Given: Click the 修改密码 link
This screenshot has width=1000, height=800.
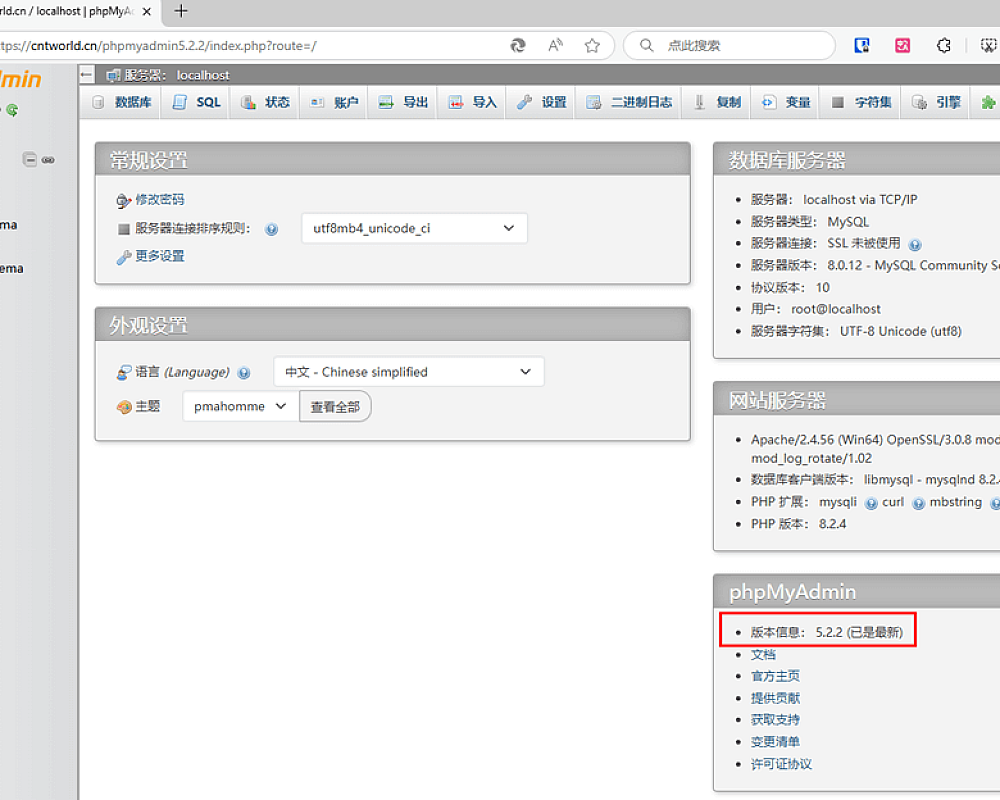Looking at the screenshot, I should [x=160, y=200].
